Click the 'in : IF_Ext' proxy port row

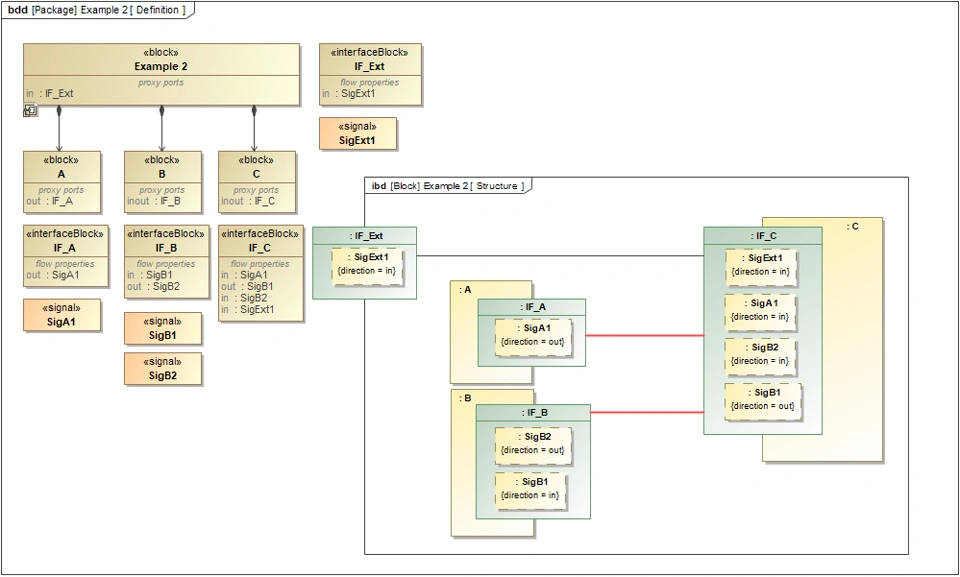tap(50, 93)
